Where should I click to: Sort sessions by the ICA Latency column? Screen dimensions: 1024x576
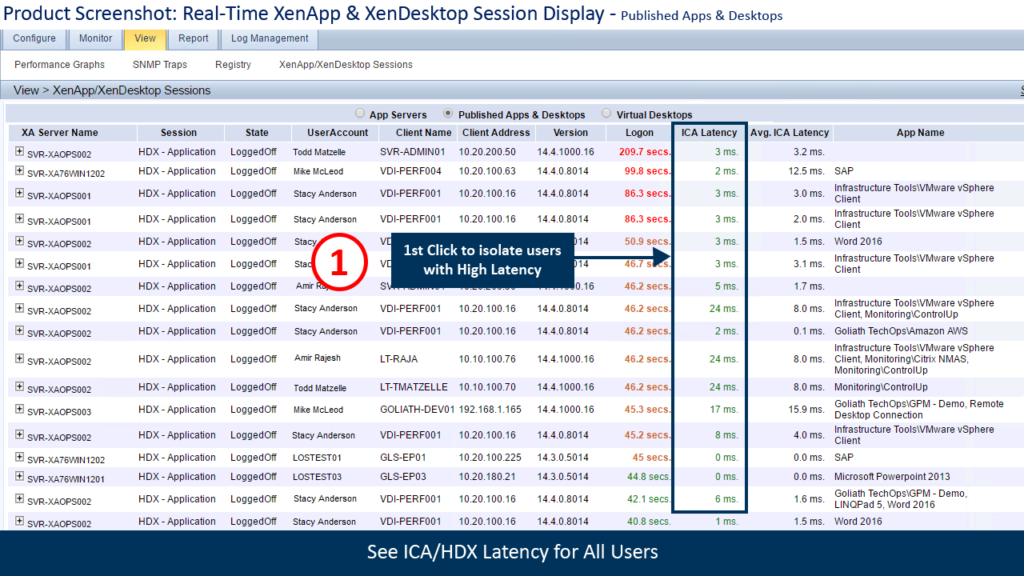click(708, 132)
